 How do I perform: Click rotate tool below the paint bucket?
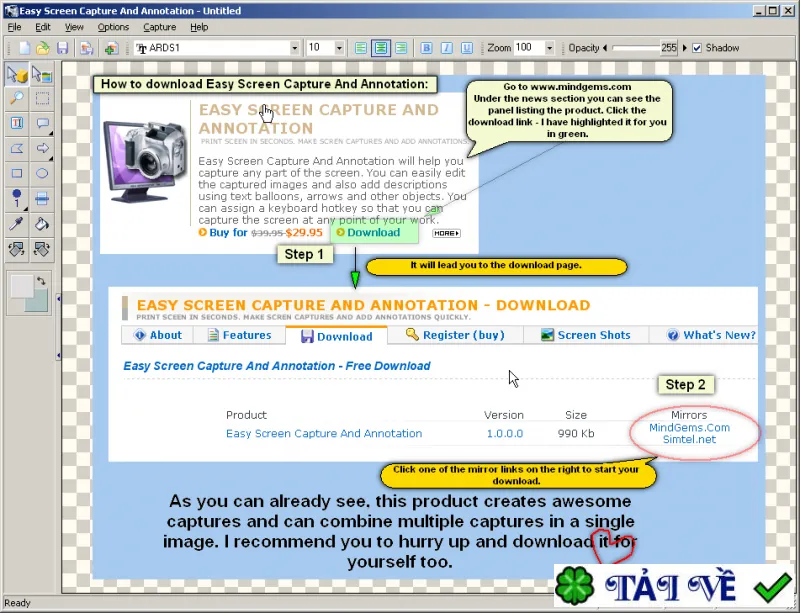(x=42, y=249)
